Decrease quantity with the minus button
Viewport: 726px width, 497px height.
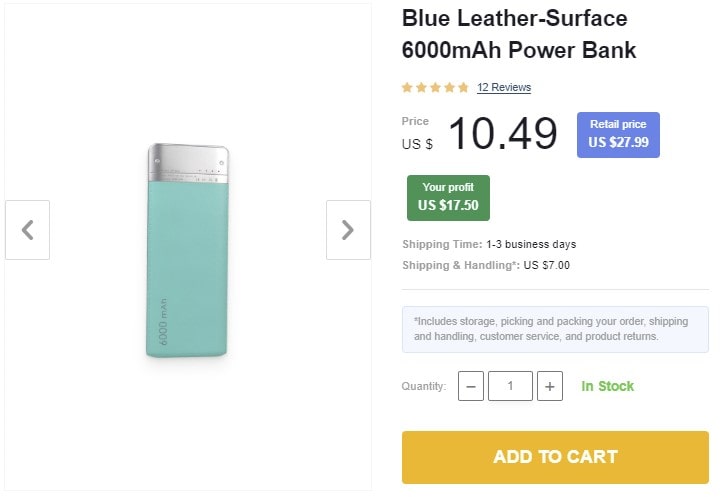[471, 386]
